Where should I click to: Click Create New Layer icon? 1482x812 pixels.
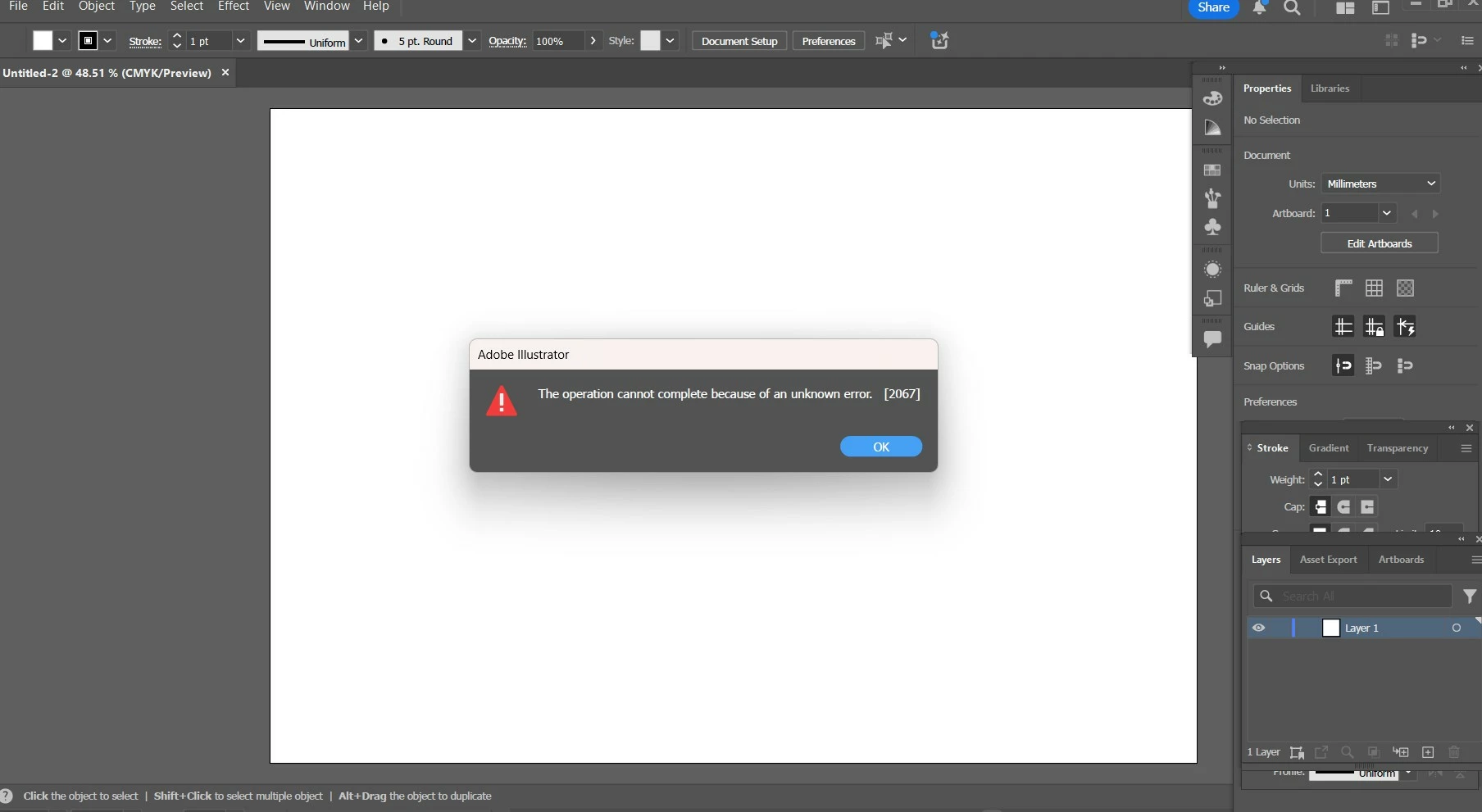coord(1428,752)
